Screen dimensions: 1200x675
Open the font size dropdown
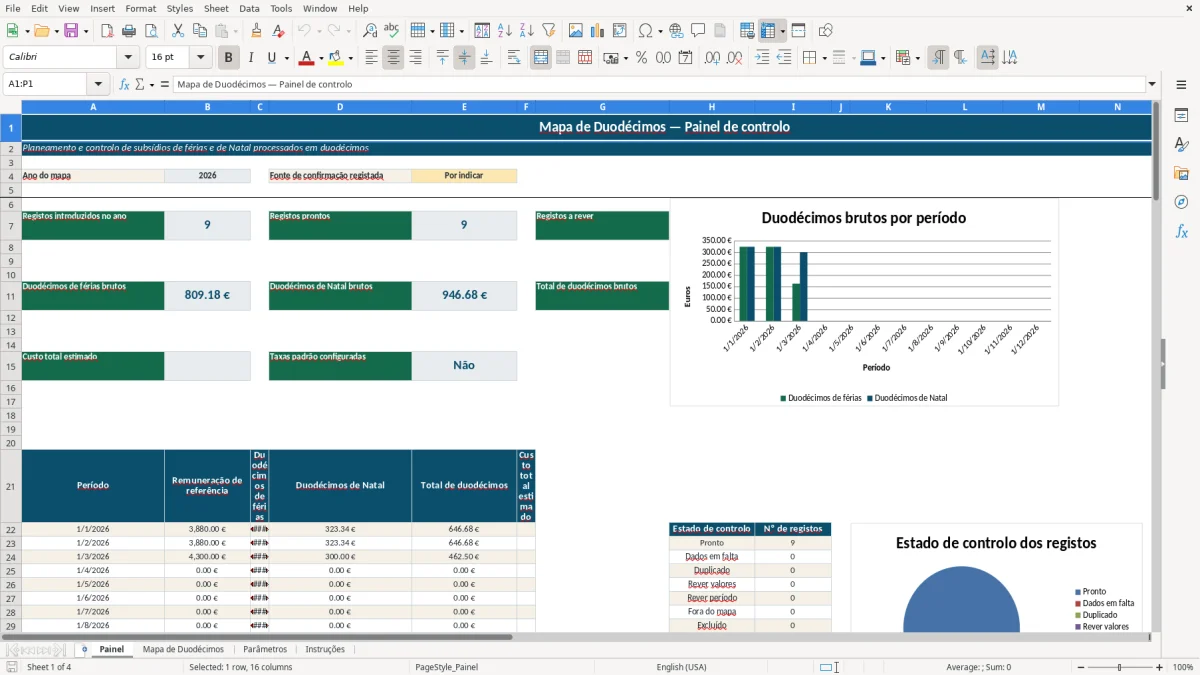201,58
